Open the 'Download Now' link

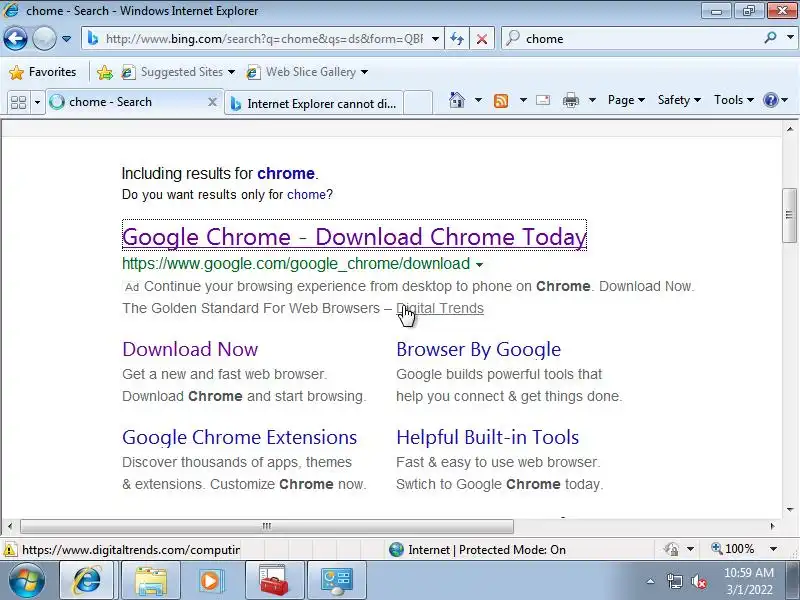[190, 349]
